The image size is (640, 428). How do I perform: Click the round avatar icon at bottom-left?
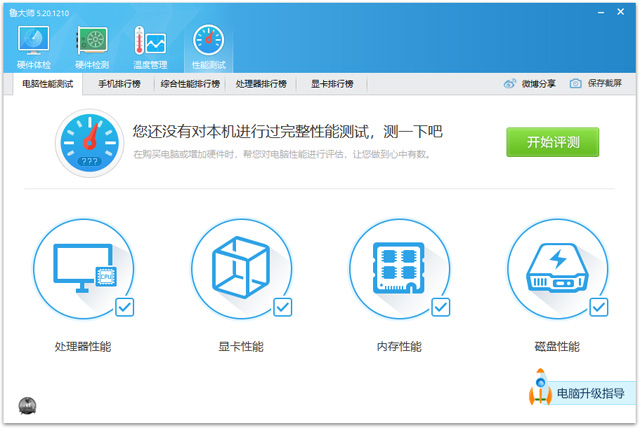(x=27, y=406)
